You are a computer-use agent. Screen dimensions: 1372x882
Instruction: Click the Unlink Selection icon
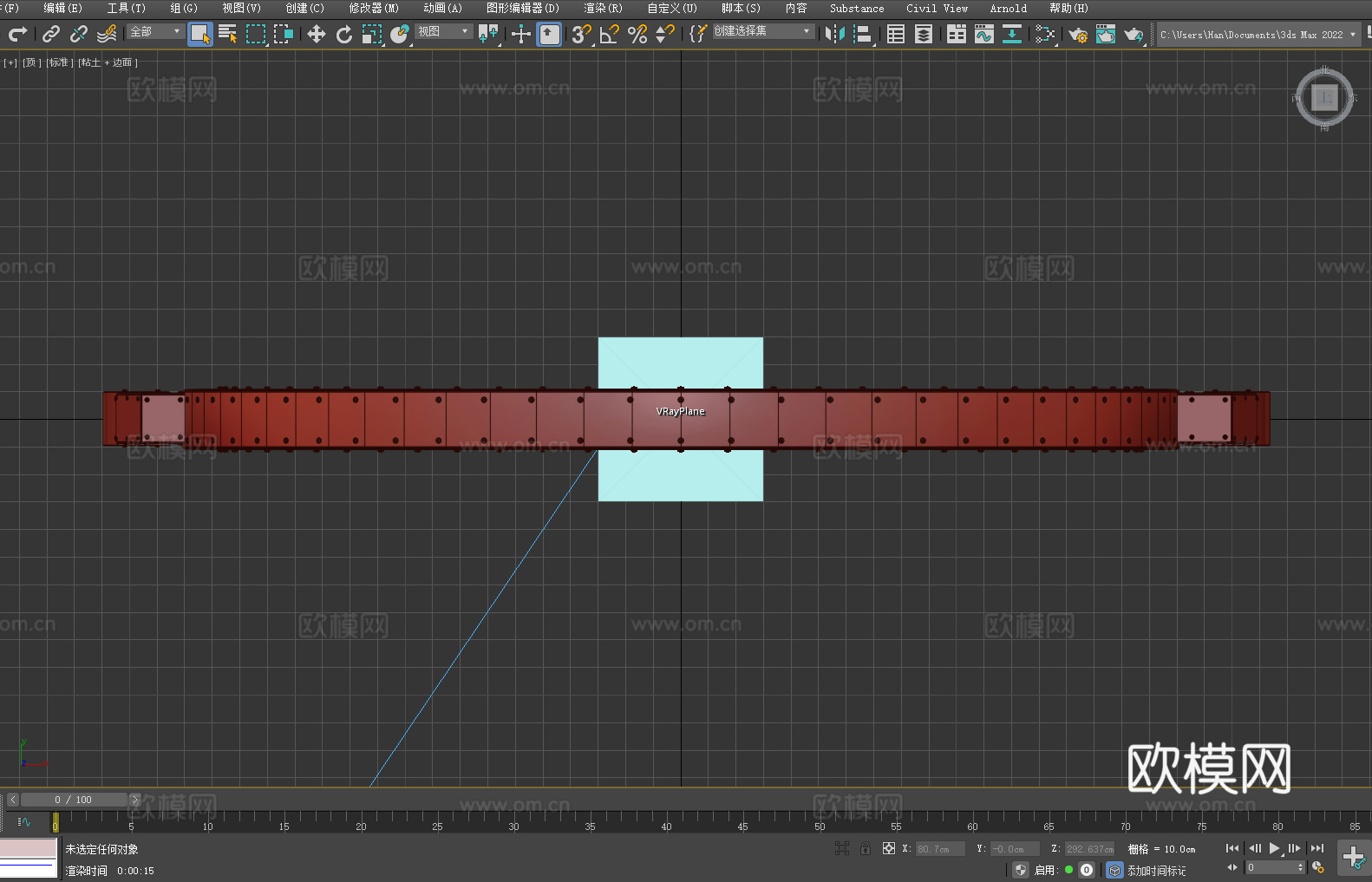tap(79, 34)
